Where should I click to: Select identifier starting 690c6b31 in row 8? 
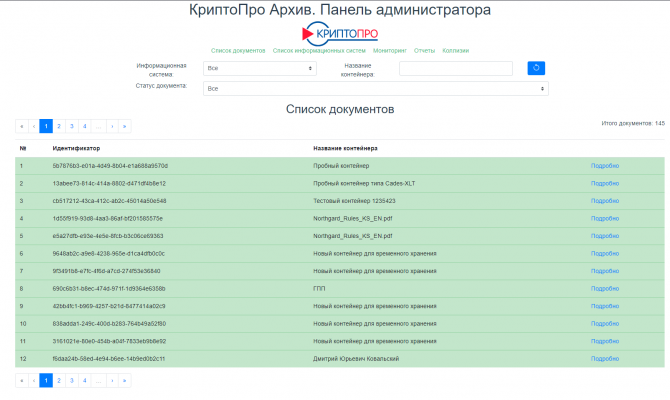[x=109, y=288]
